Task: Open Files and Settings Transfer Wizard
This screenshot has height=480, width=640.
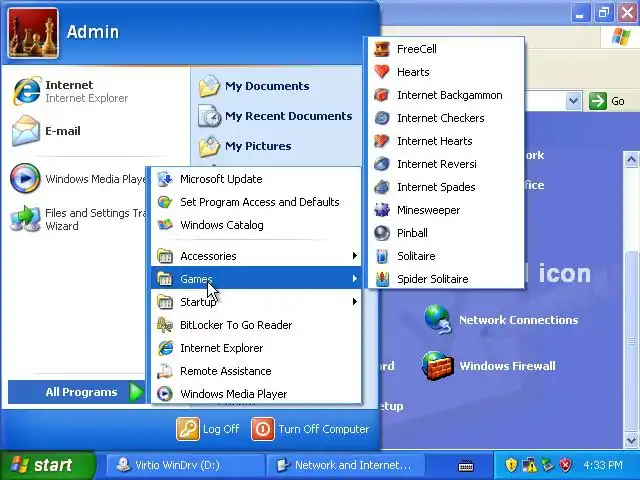Action: (78, 219)
